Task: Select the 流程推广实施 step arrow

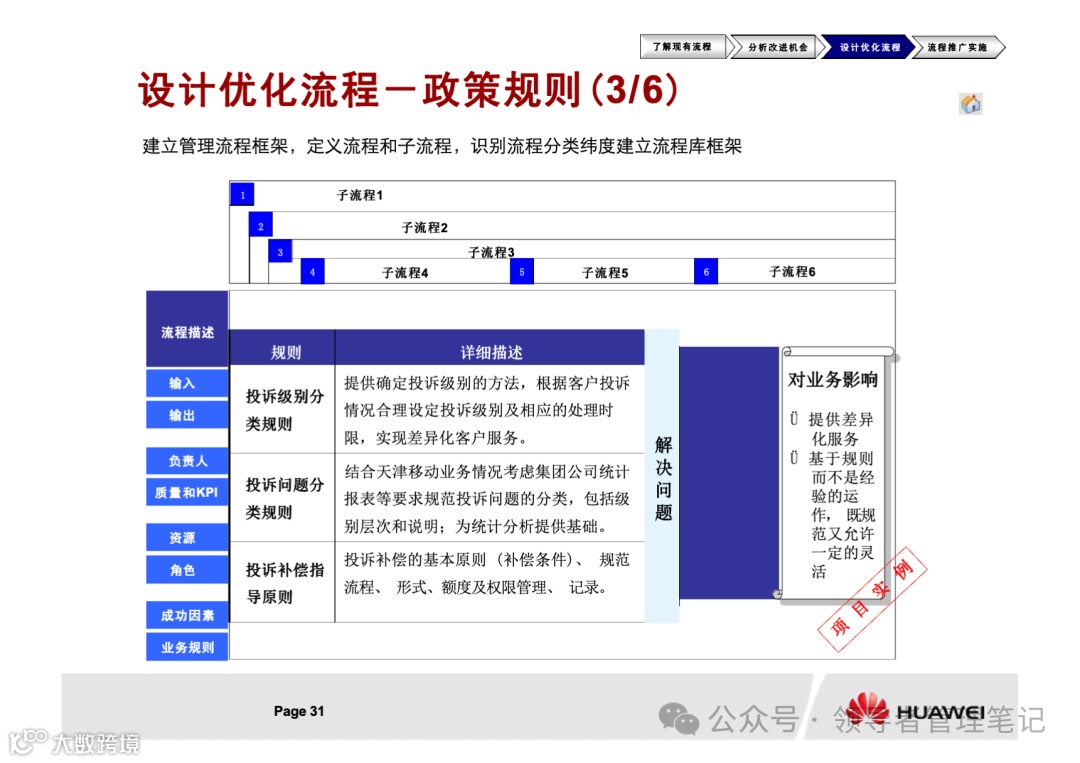Action: 958,47
